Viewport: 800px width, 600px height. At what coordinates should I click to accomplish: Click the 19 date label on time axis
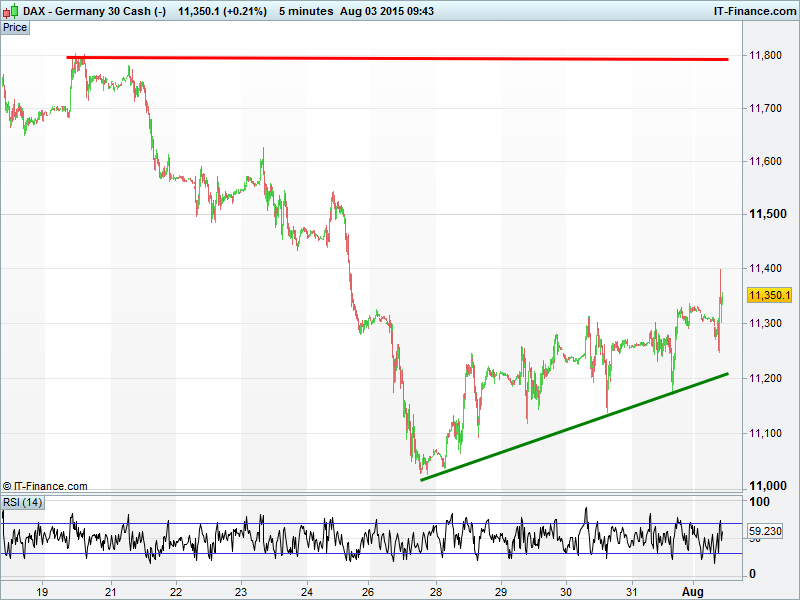click(x=43, y=590)
